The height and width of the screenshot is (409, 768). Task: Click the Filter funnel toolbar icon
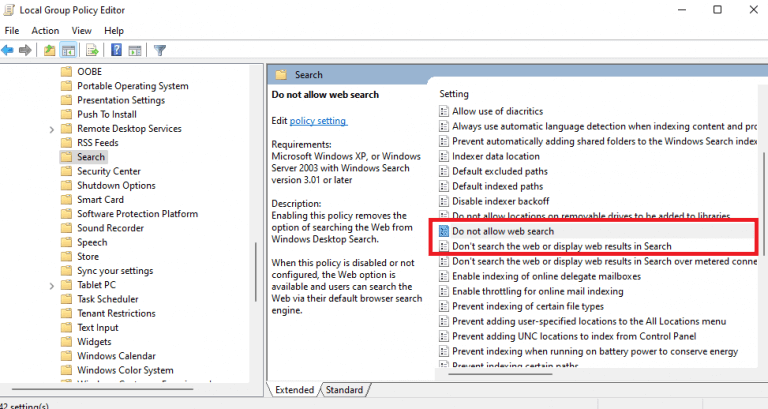coord(160,50)
